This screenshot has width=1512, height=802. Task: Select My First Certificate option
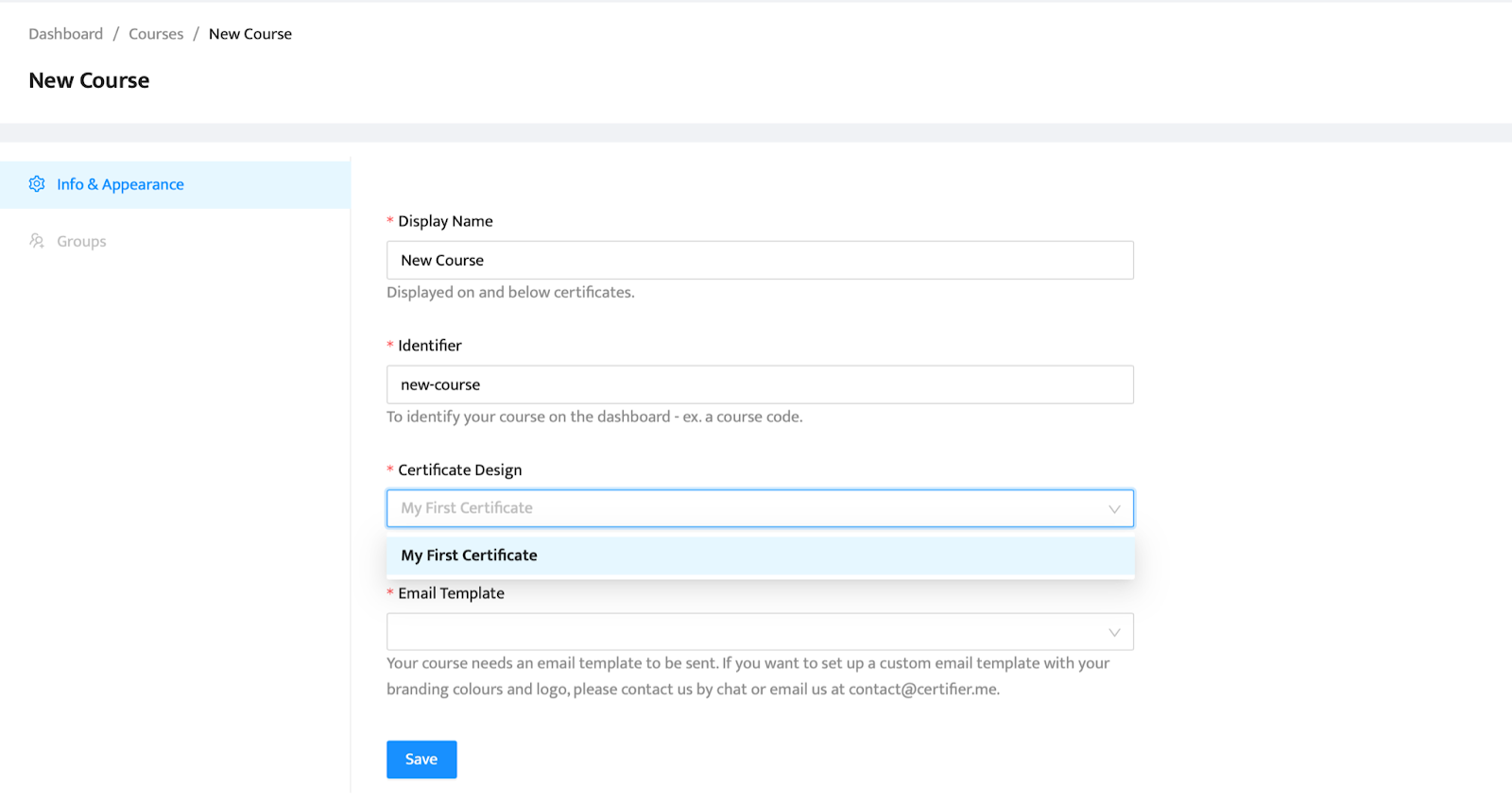[760, 555]
